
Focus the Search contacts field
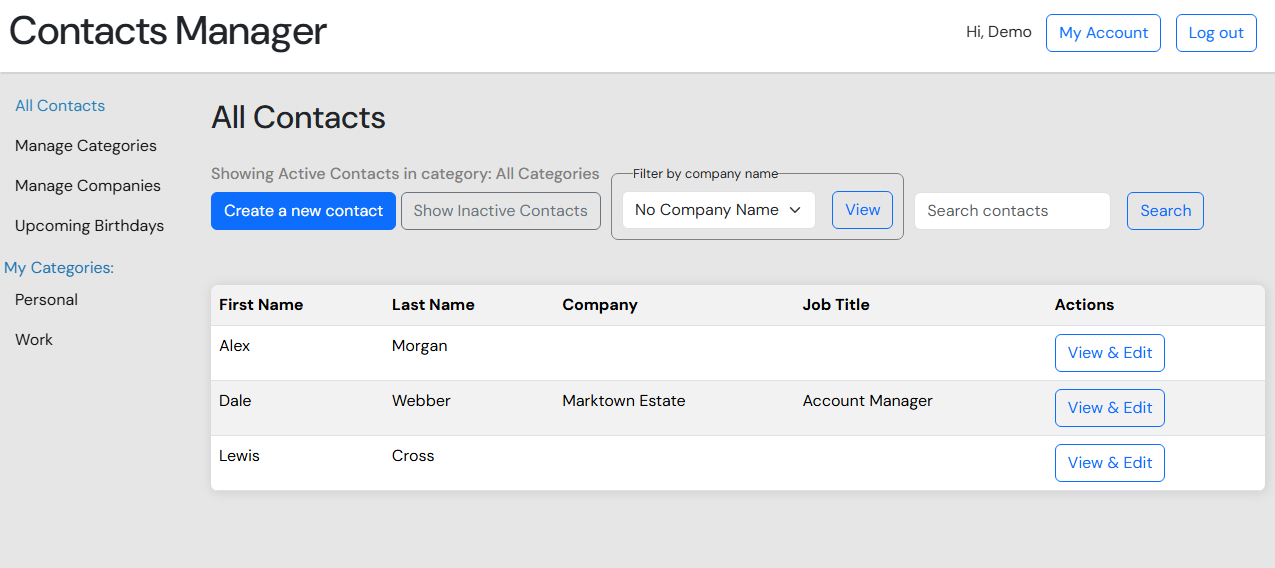pos(1012,211)
